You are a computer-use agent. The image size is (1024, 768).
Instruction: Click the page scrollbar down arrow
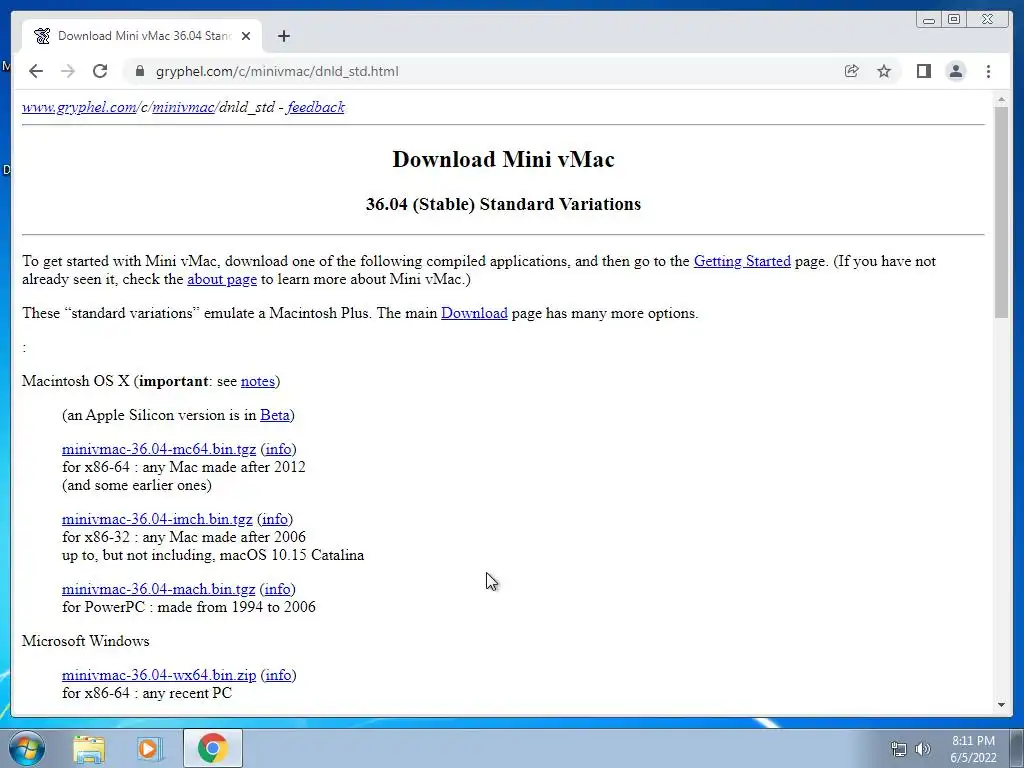coord(1001,705)
